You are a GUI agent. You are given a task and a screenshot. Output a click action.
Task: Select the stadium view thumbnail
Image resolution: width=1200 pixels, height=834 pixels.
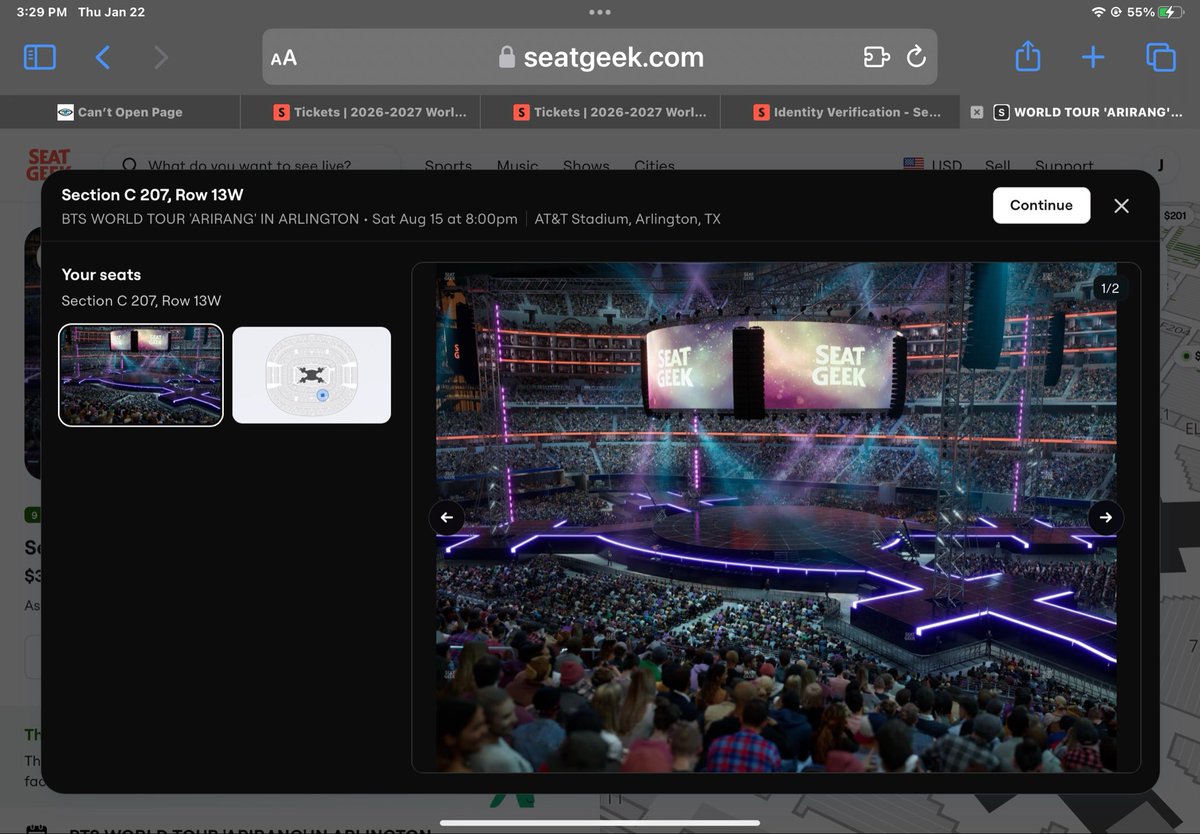pos(141,376)
